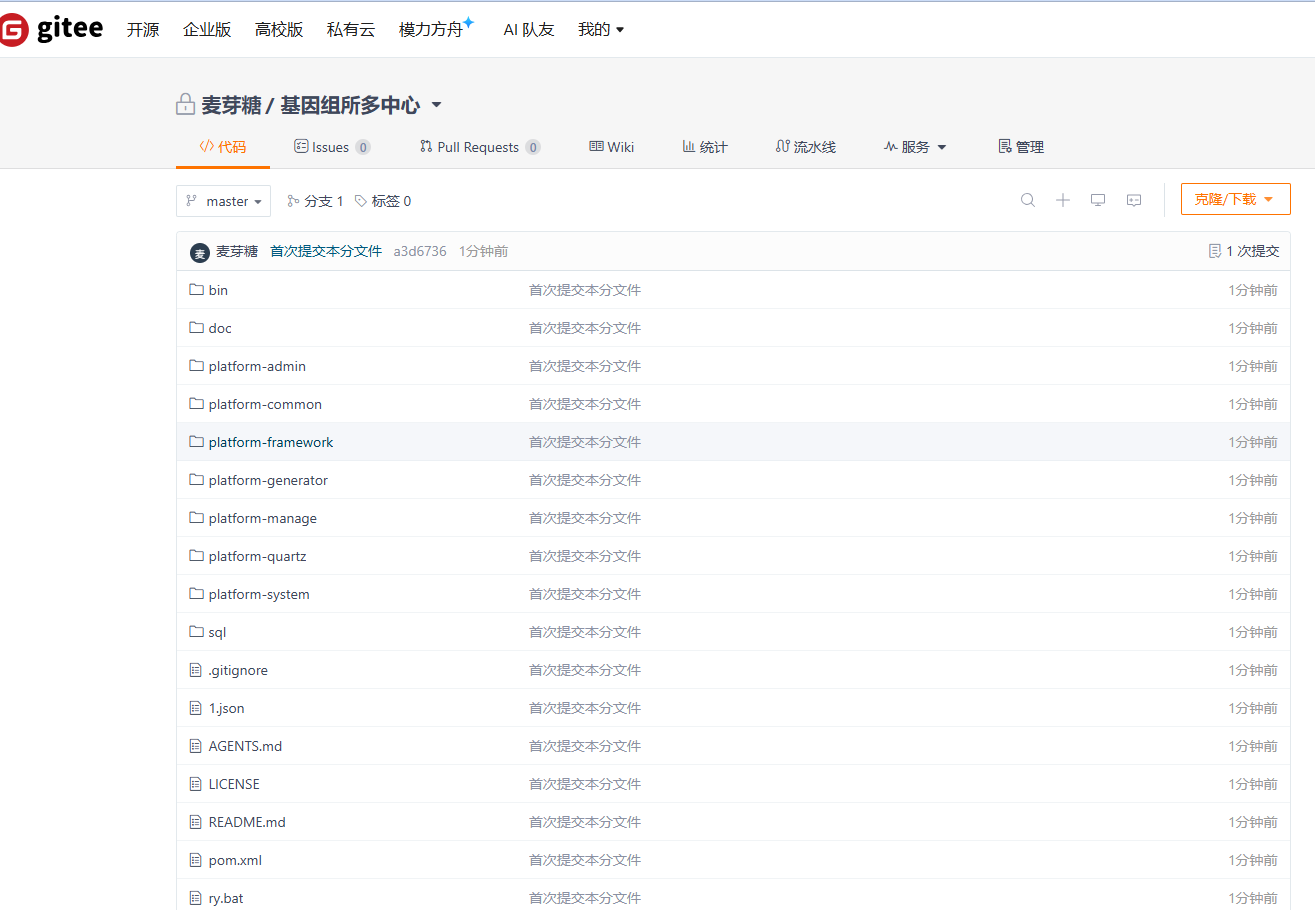Click 企业版 in the top navigation
Viewport: 1315px width, 910px height.
207,30
